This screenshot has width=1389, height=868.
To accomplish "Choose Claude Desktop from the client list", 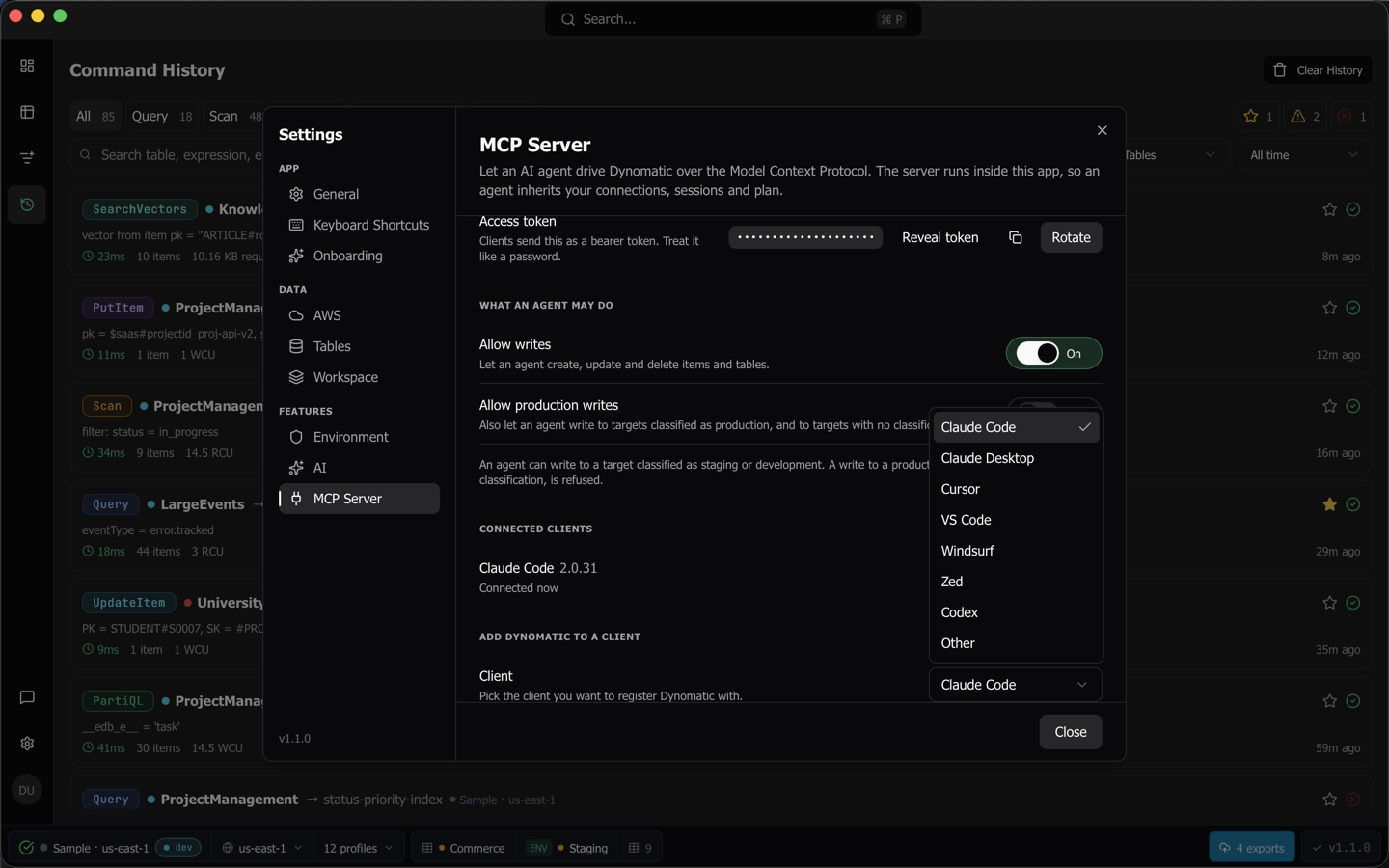I will click(1016, 458).
